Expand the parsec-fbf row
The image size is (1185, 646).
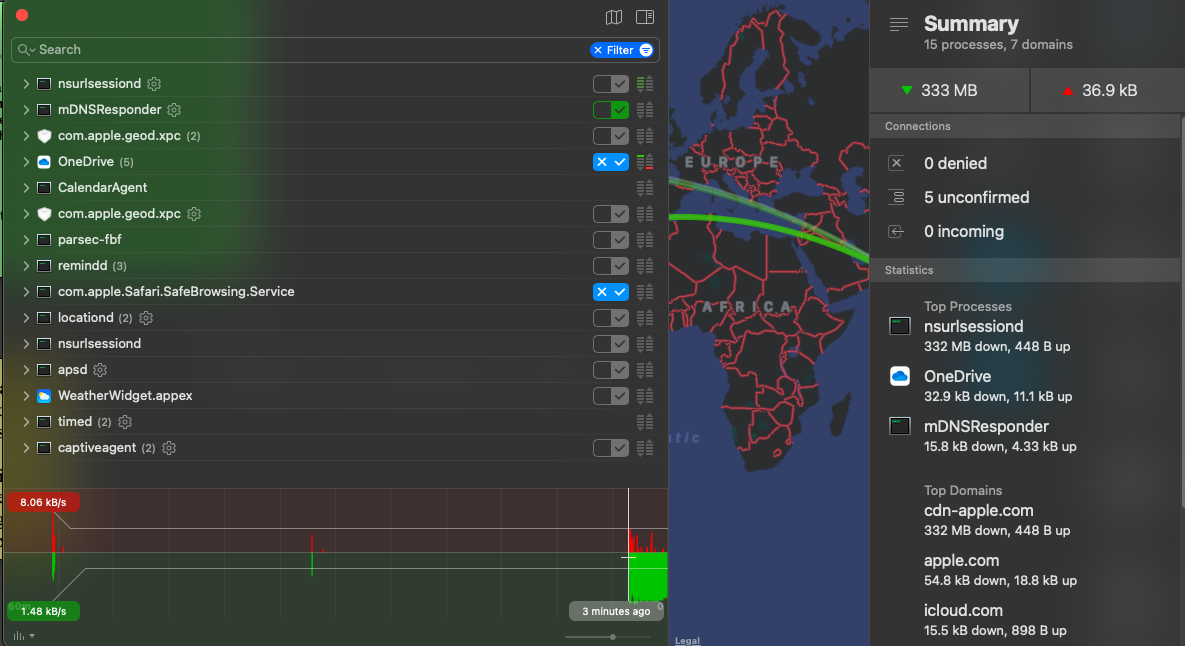tap(26, 240)
